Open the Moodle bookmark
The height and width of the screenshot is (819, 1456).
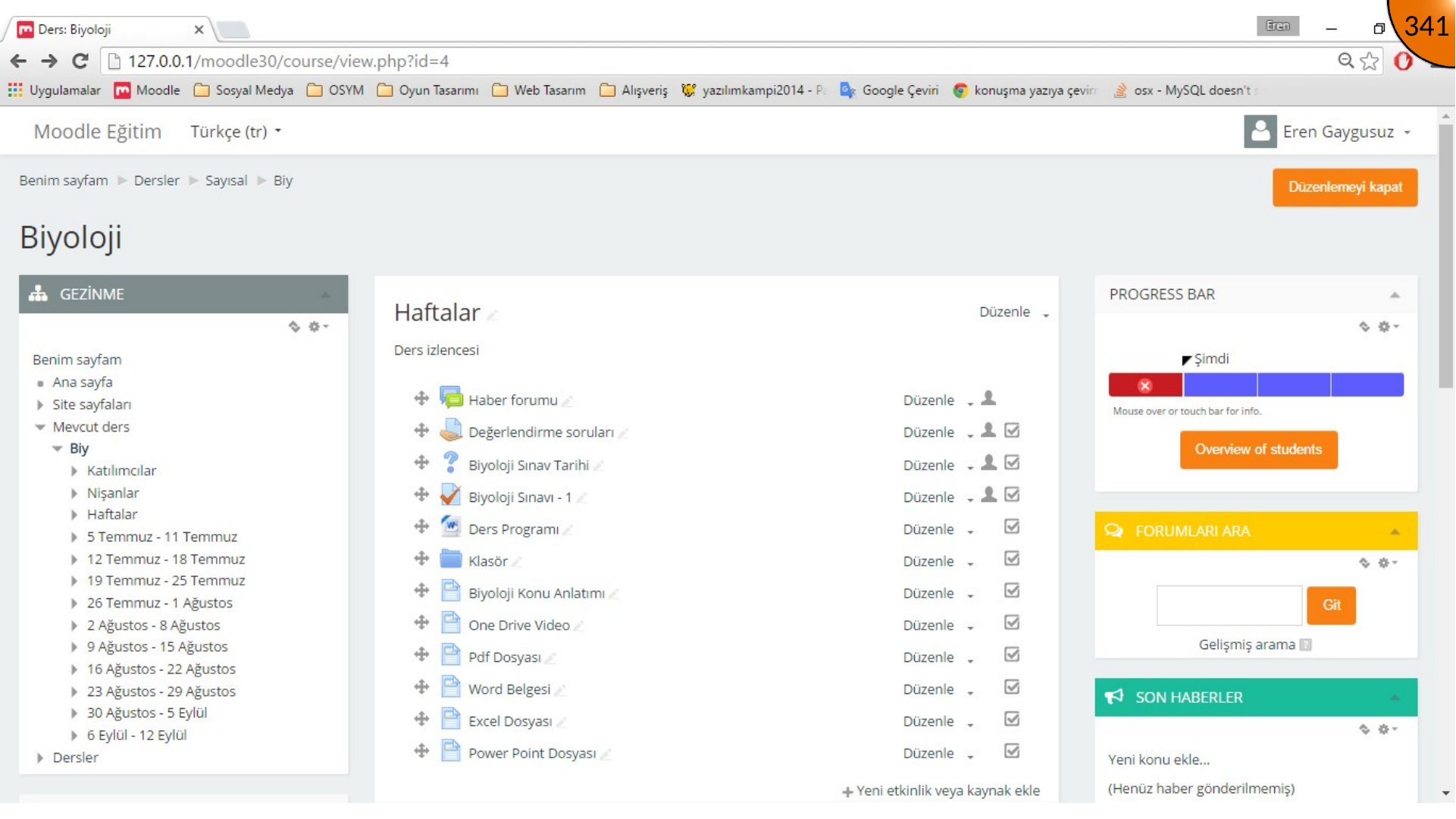pyautogui.click(x=147, y=90)
